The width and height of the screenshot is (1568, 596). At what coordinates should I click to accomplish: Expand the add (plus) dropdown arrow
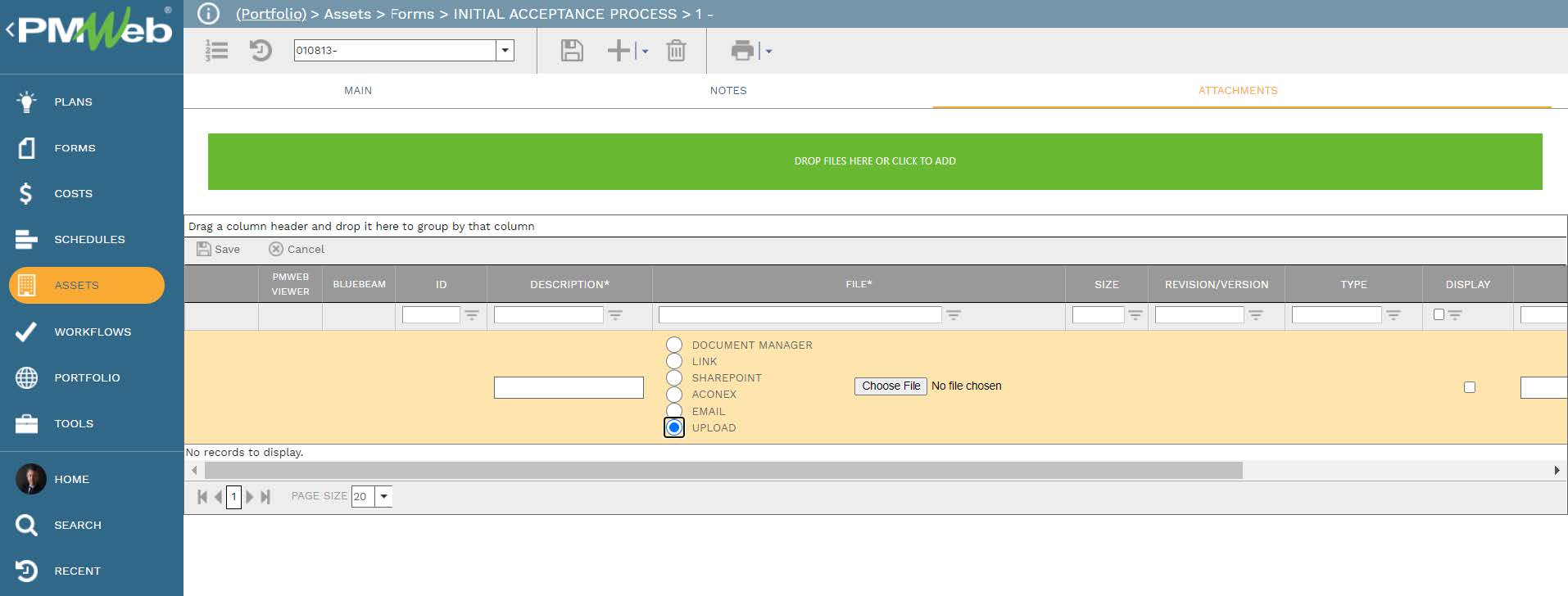coord(646,52)
